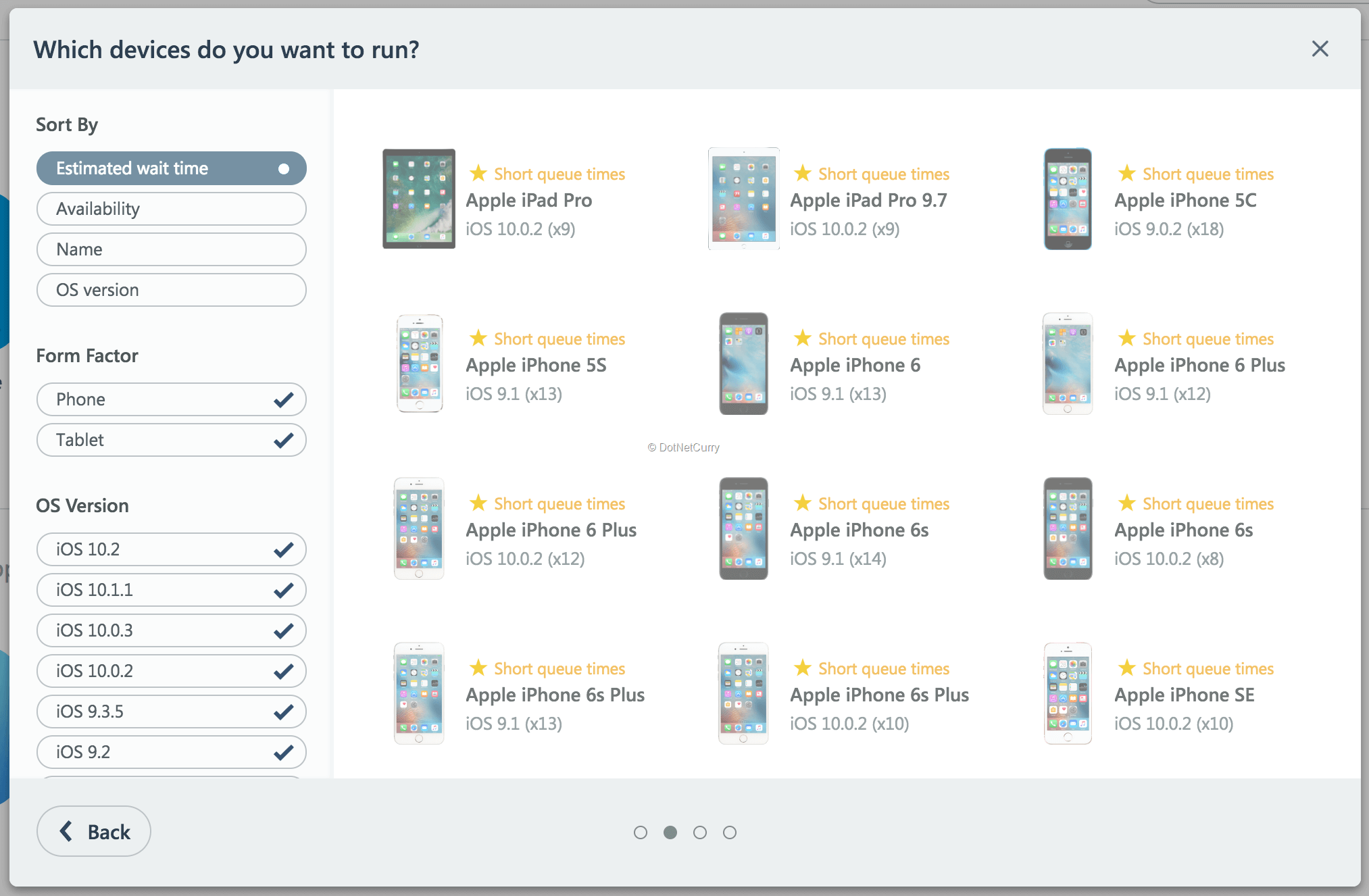Select the Apple iPad Pro device thumbnail

[419, 199]
